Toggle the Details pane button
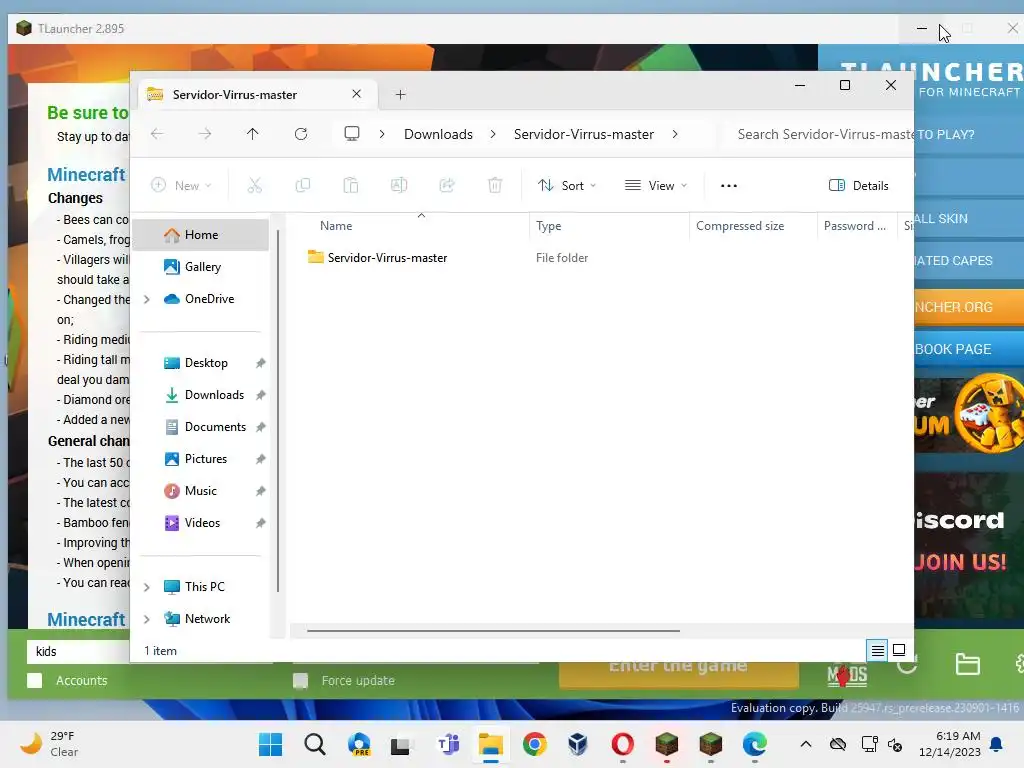1024x768 pixels. (x=858, y=185)
